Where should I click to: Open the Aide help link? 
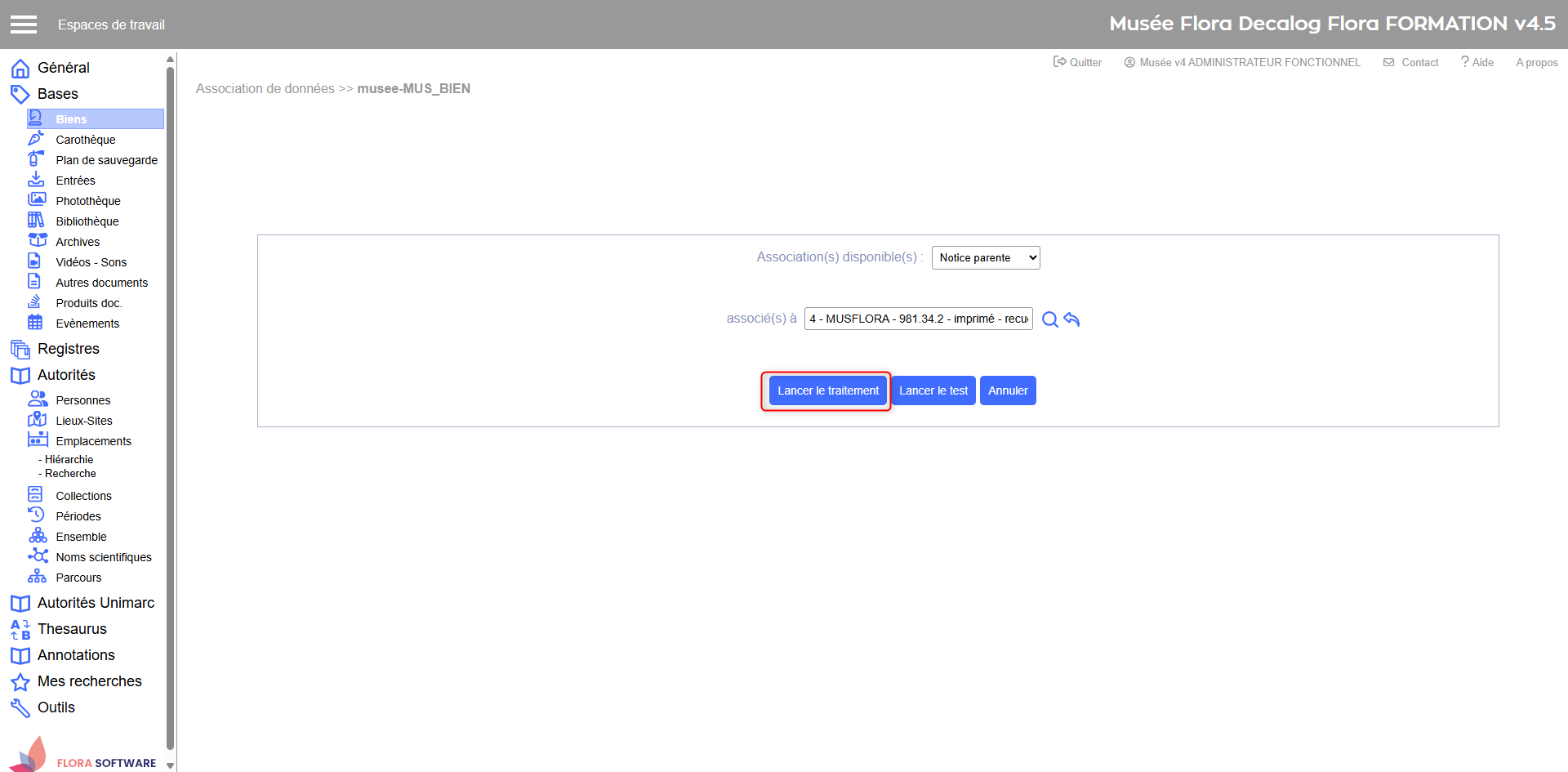pyautogui.click(x=1477, y=62)
